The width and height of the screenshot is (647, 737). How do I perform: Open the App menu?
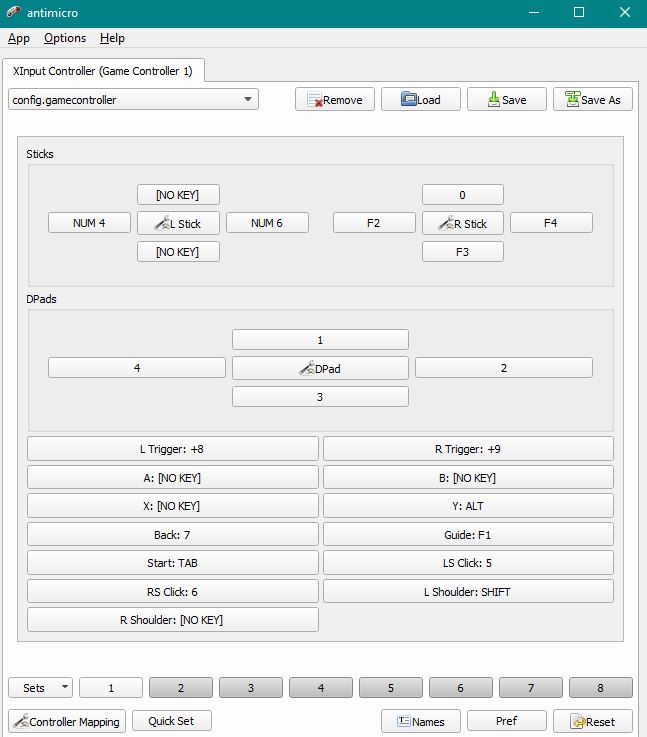tap(19, 38)
